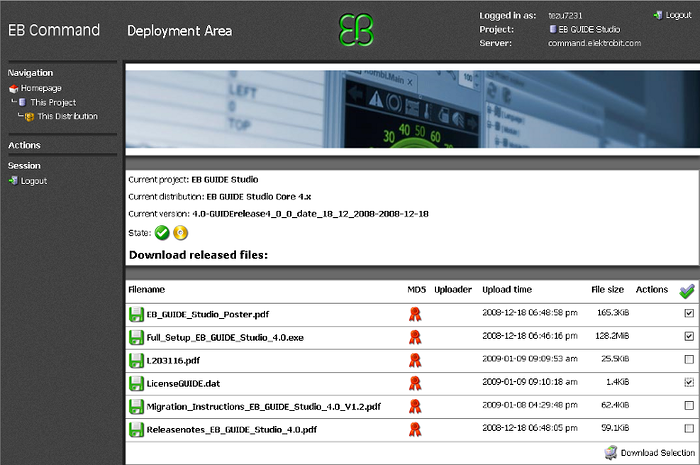Click the yellow disc State icon
The width and height of the screenshot is (700, 465).
pos(180,233)
